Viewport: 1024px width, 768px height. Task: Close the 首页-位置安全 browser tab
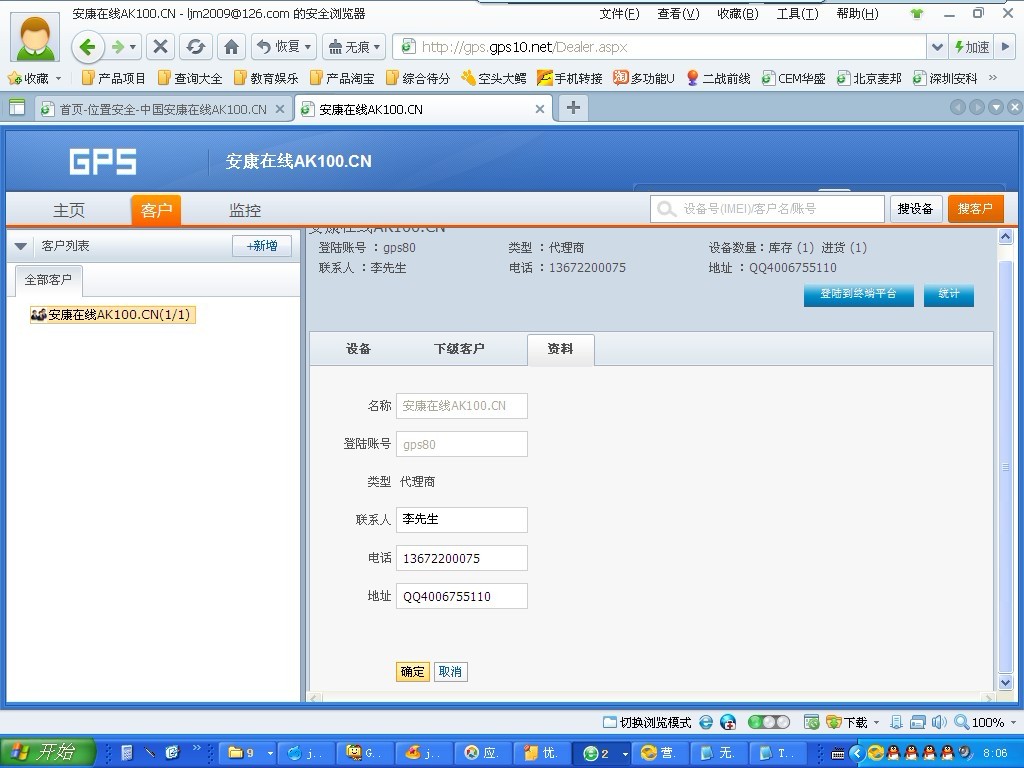pos(280,109)
